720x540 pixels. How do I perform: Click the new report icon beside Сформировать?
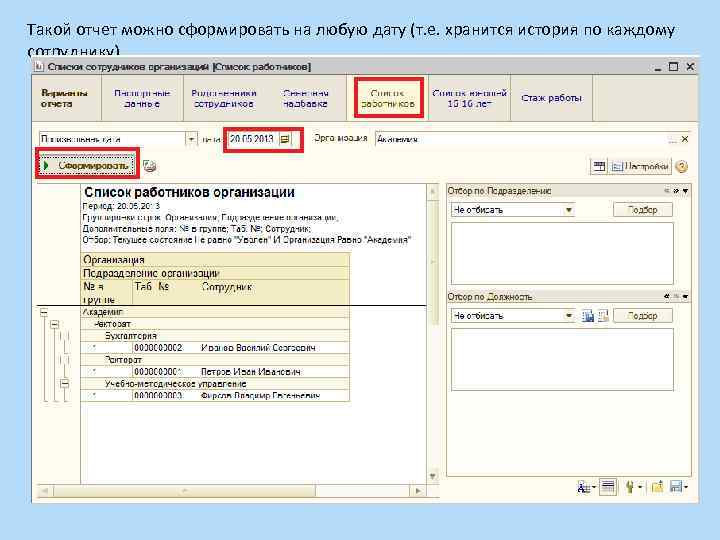pos(150,166)
